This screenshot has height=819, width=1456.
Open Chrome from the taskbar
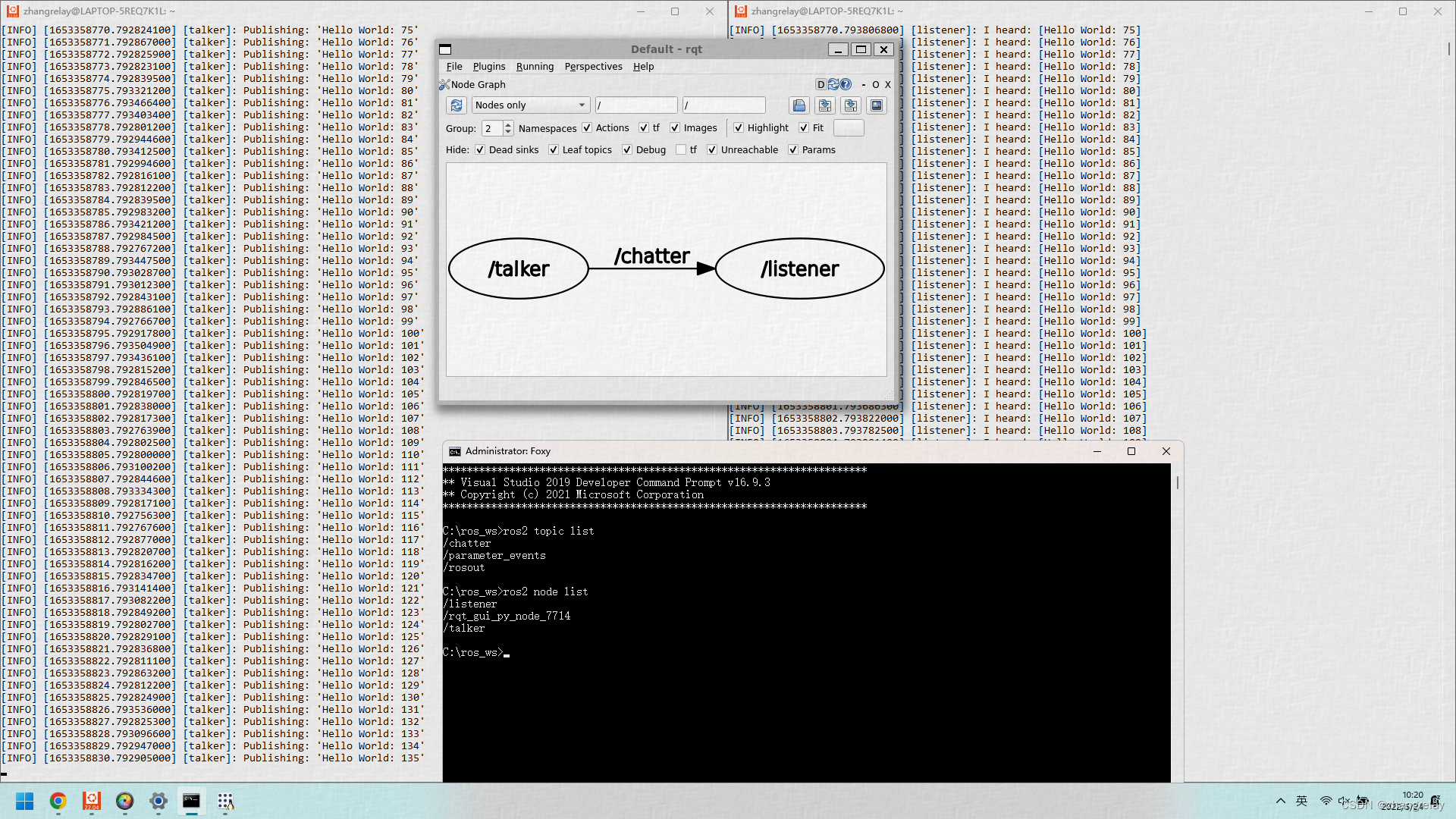click(58, 801)
